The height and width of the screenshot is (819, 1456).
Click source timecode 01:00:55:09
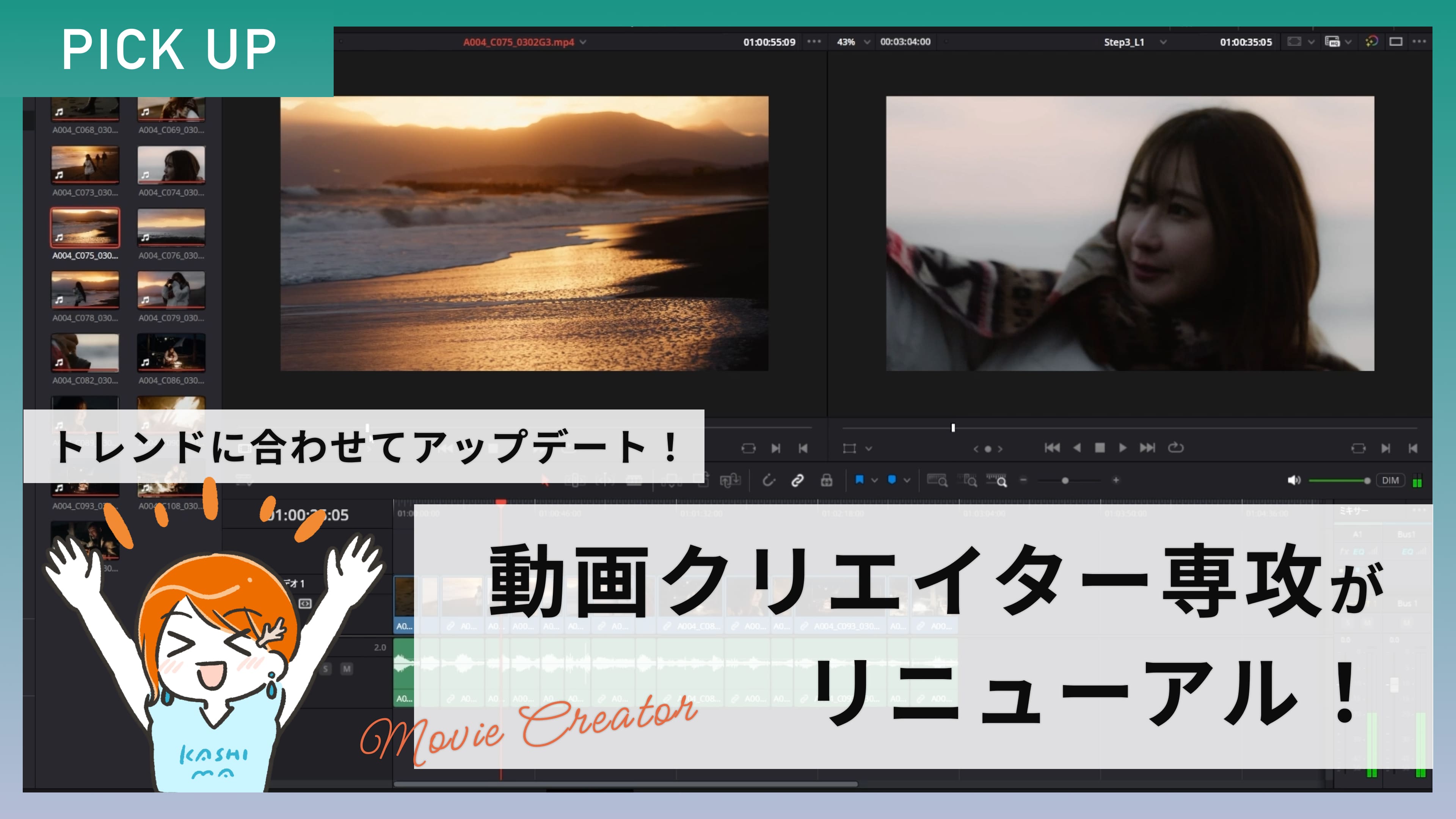[769, 42]
